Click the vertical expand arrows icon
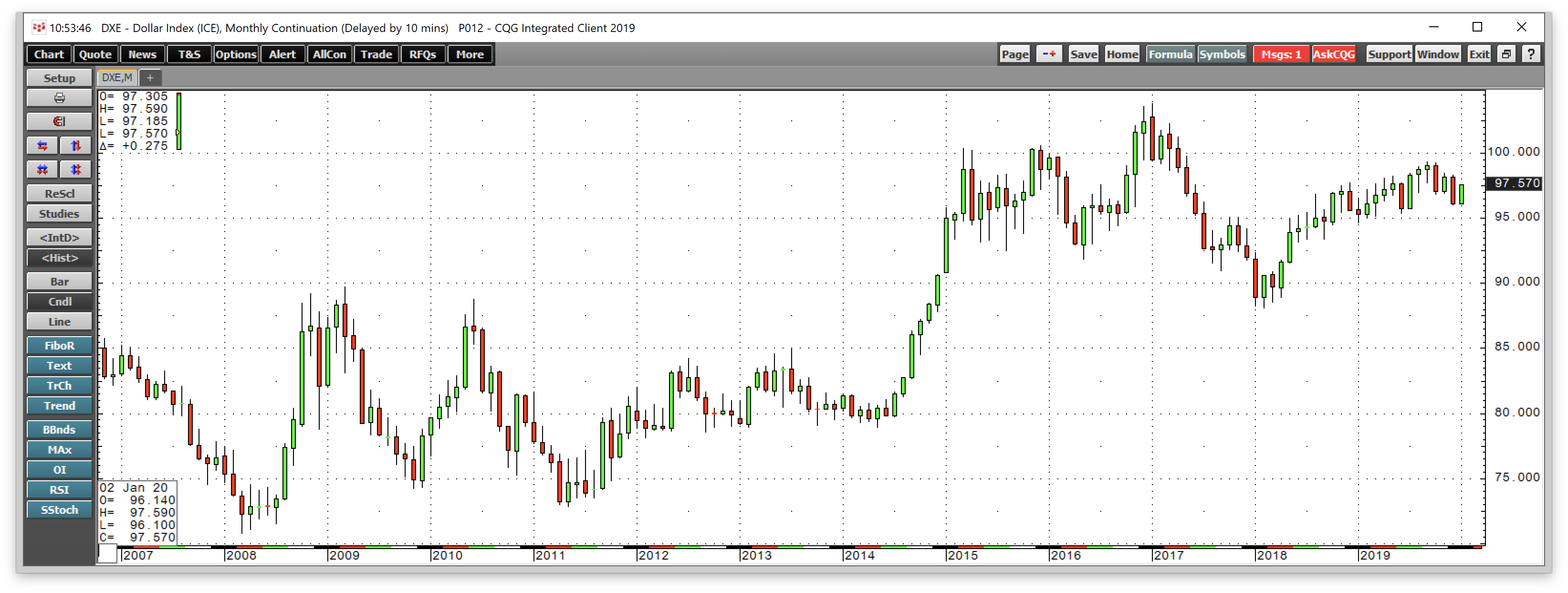This screenshot has width=1568, height=593. 75,146
